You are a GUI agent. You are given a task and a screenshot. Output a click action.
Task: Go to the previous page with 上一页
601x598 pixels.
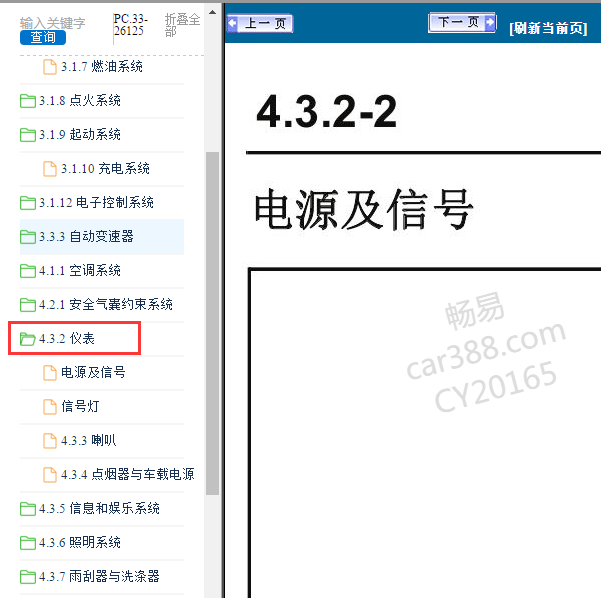(x=259, y=23)
